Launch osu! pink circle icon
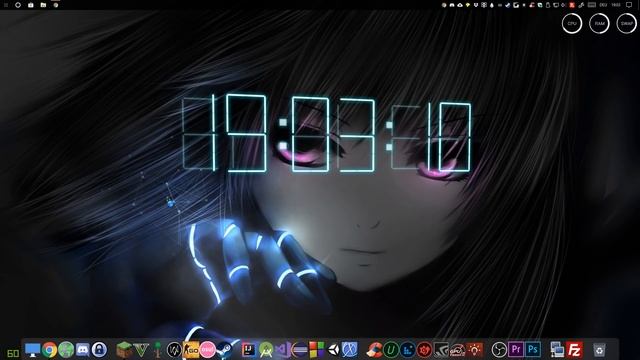 tap(208, 350)
